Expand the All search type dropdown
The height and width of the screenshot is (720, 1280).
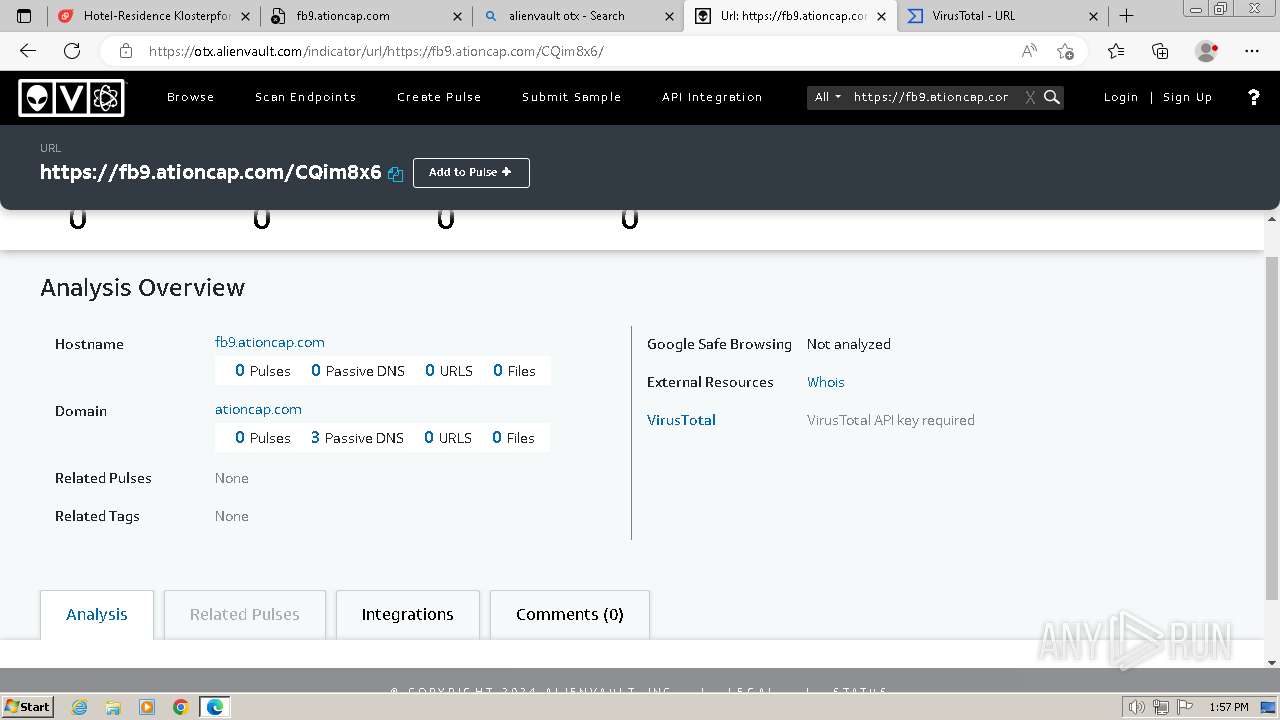(x=828, y=97)
